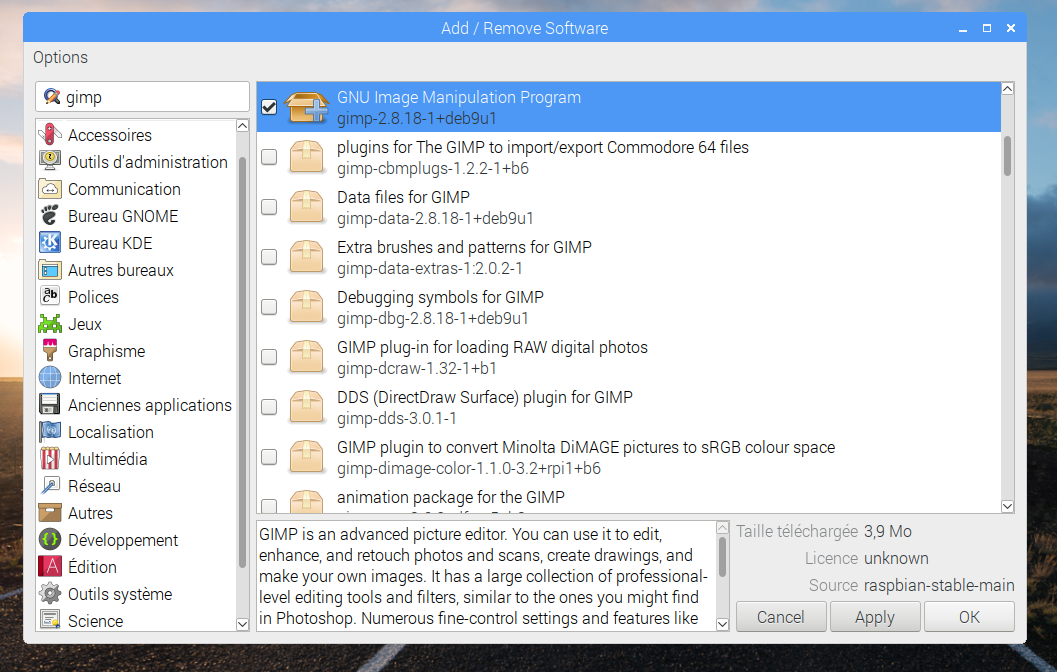Screen dimensions: 1057x672
Task: Click the Internet globe icon
Action: [x=50, y=378]
